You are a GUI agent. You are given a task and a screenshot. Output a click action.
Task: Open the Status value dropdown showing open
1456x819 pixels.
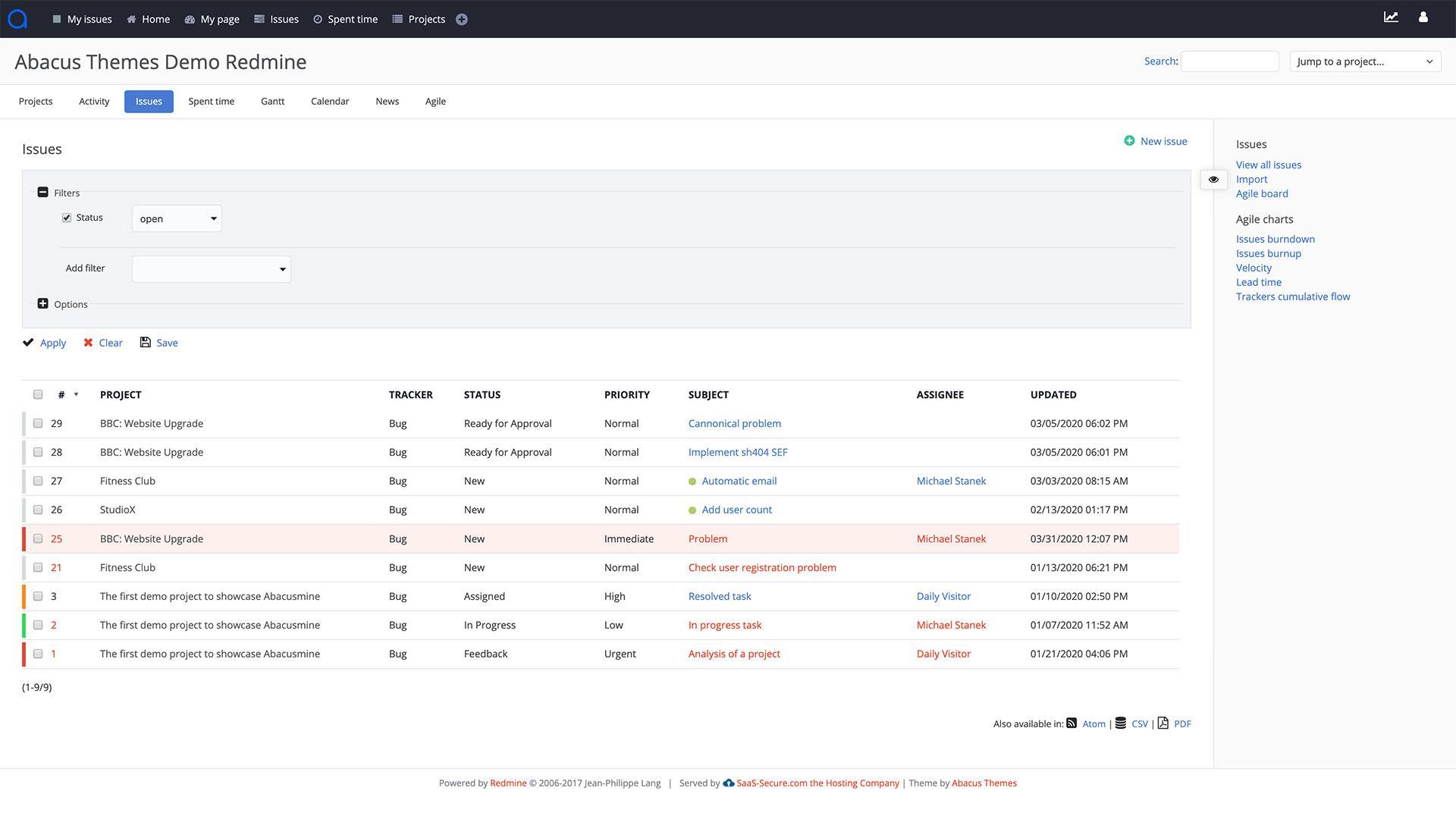[176, 218]
